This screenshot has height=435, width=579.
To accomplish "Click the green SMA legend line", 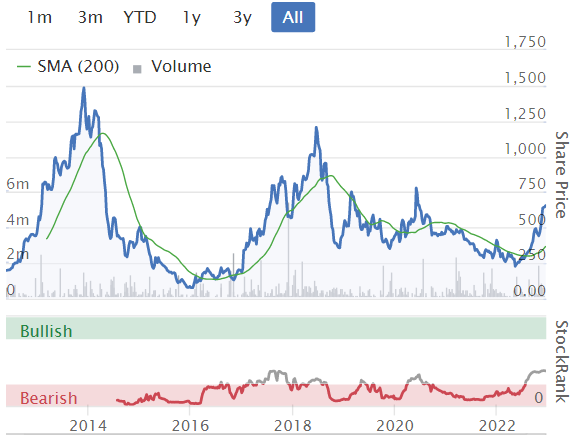I will (24, 67).
